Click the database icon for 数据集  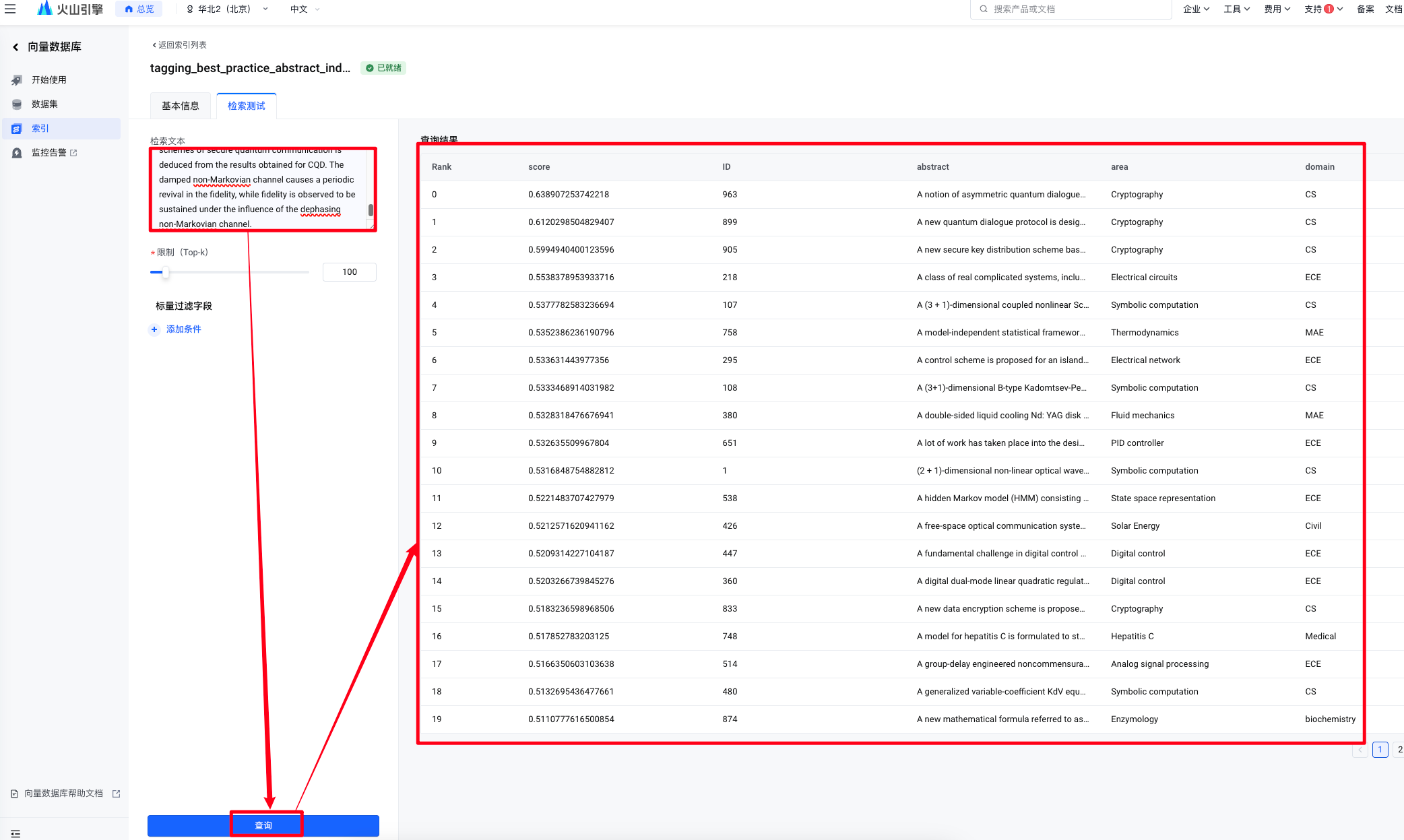[17, 104]
